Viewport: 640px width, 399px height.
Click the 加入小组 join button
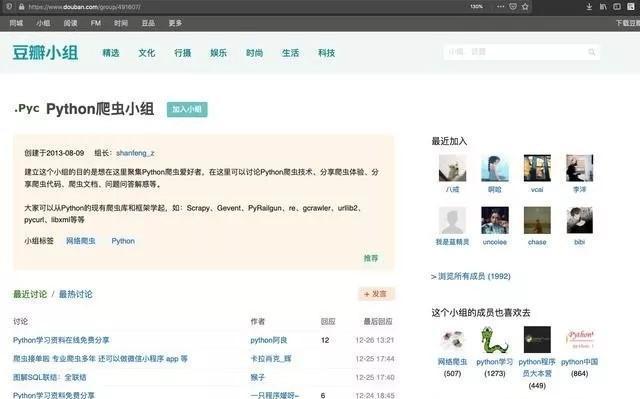[x=187, y=109]
